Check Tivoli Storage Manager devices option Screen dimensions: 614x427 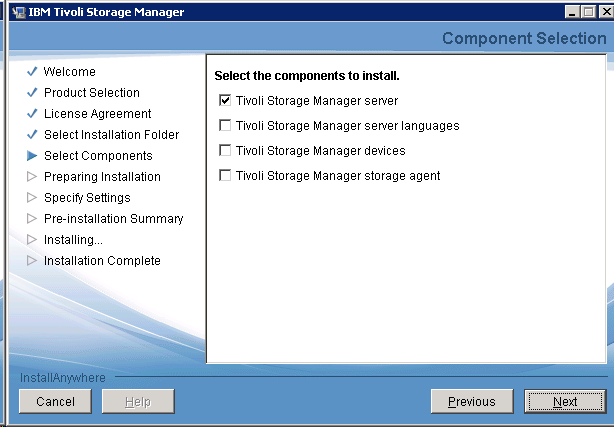click(225, 151)
